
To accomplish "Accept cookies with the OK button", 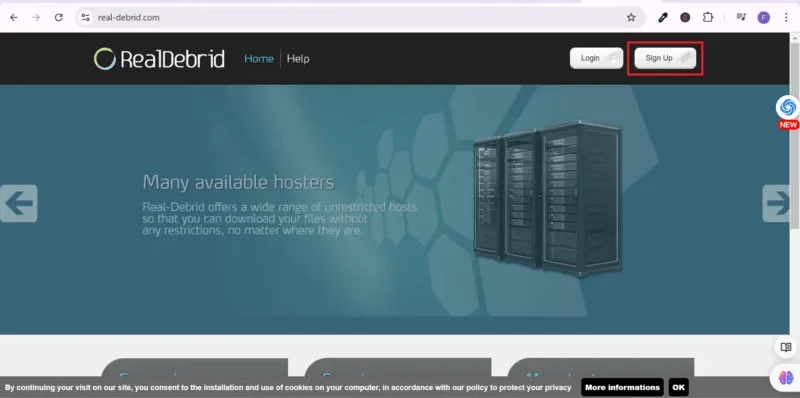I will [x=679, y=387].
